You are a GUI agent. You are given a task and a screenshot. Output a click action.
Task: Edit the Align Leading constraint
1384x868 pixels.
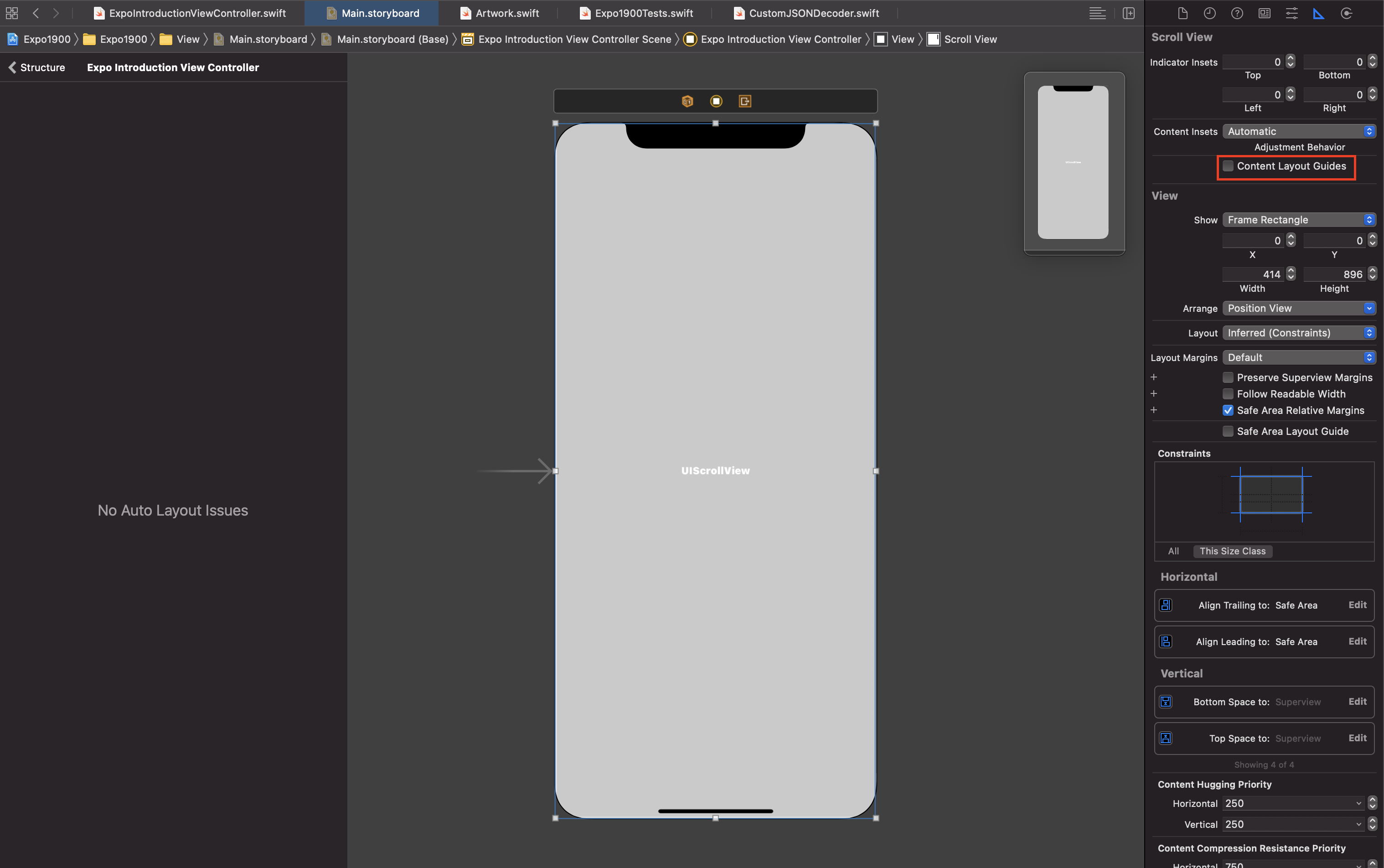point(1357,641)
